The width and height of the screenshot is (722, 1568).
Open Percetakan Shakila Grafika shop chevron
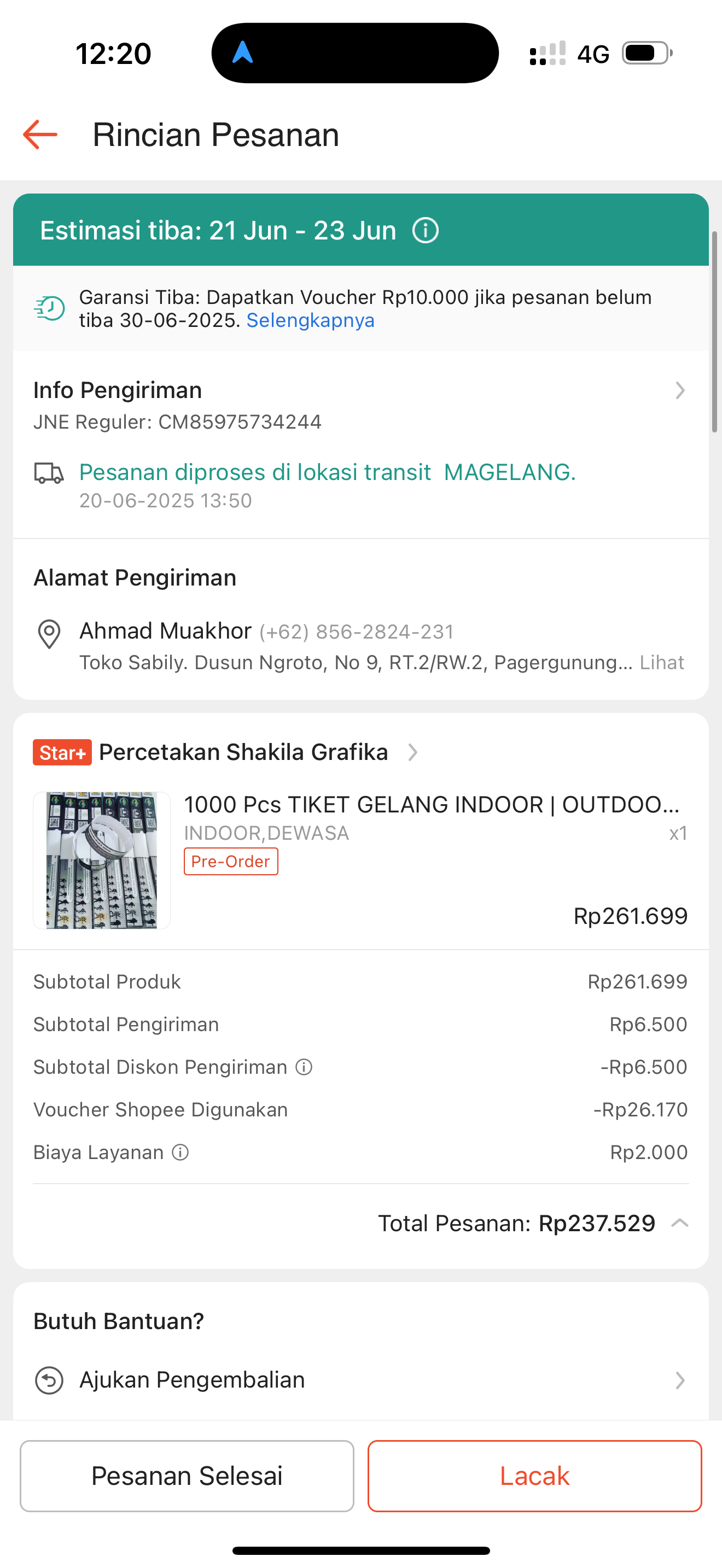click(413, 752)
